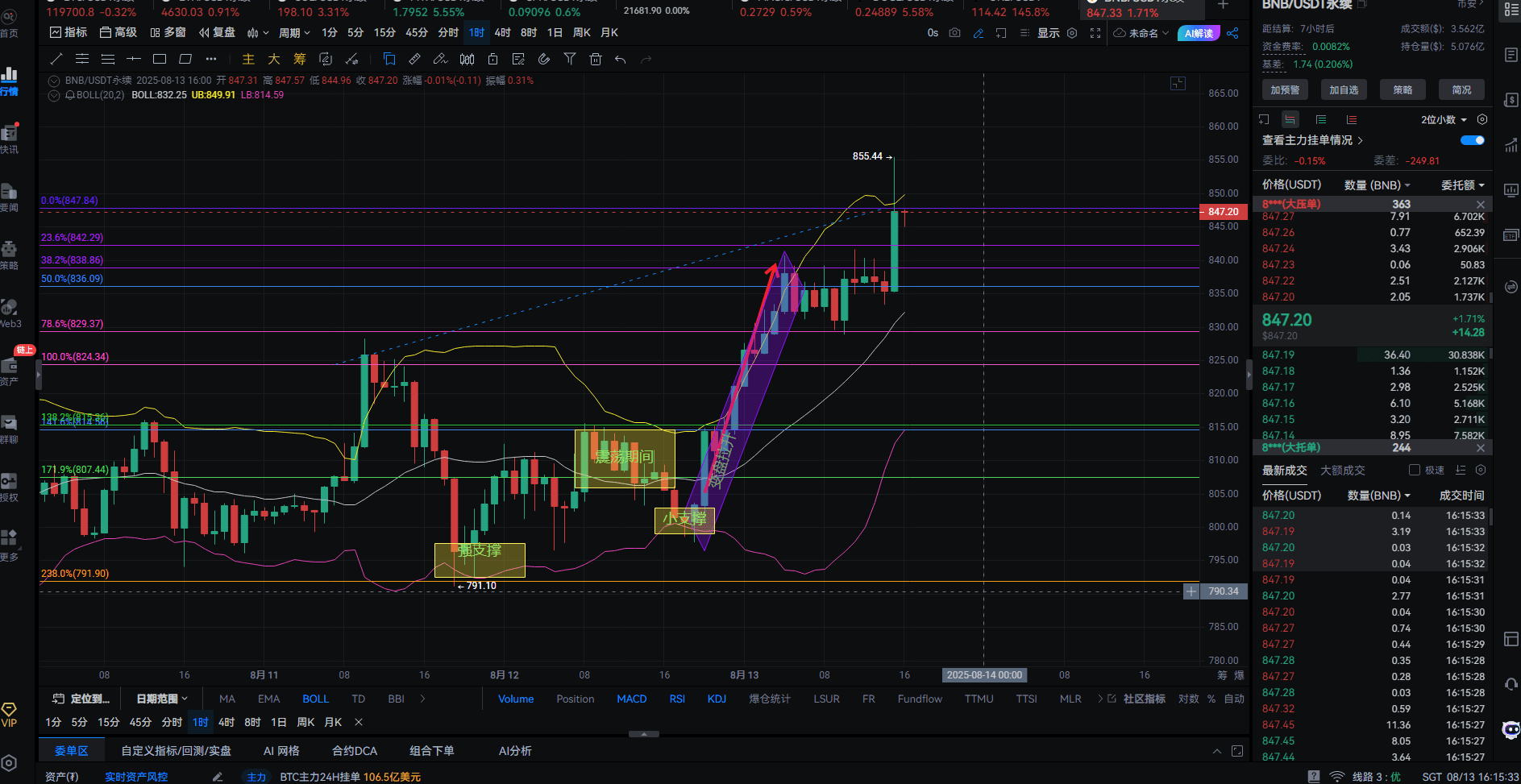Toggle the MA main indicator
Viewport: 1521px width, 784px height.
227,699
